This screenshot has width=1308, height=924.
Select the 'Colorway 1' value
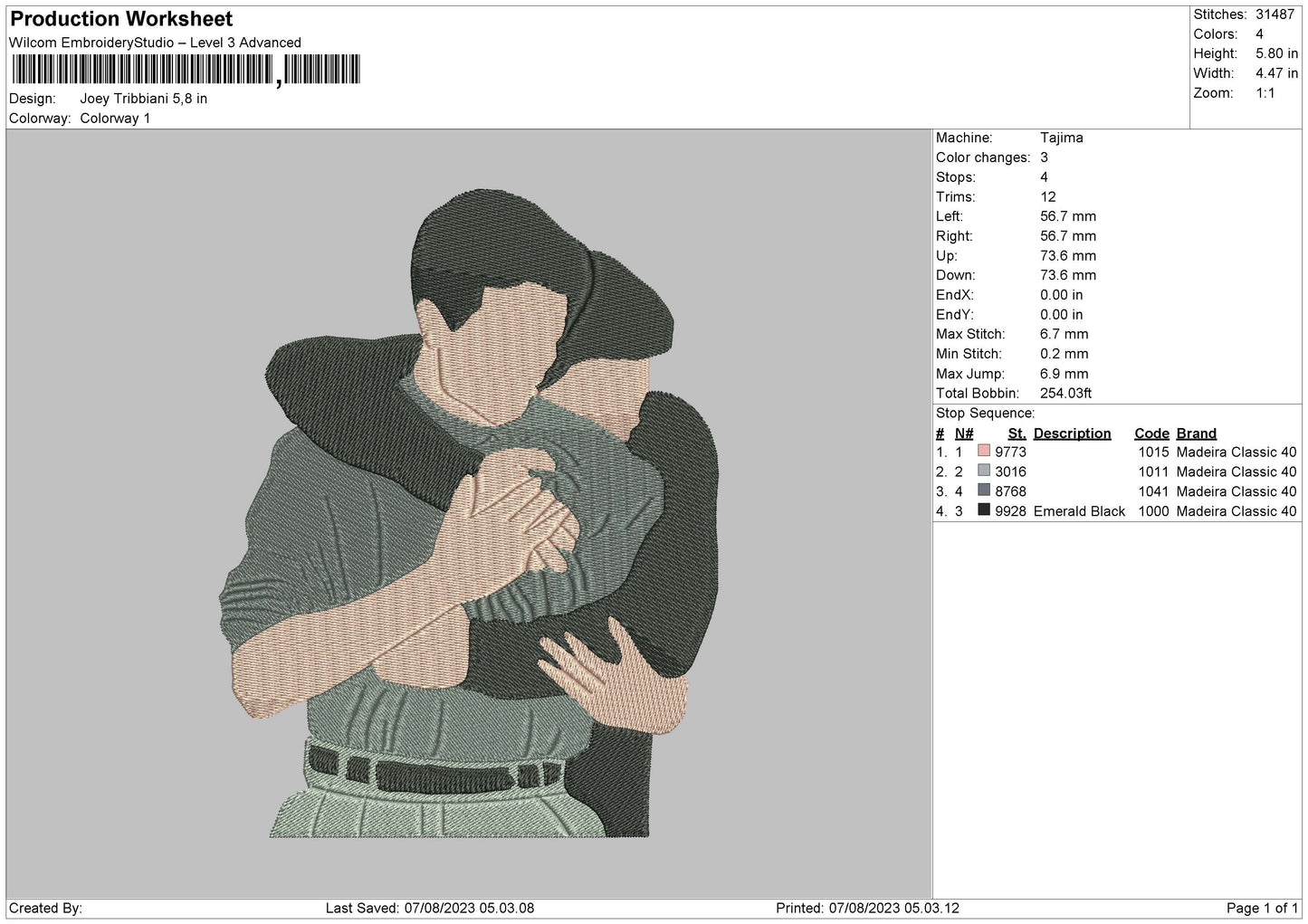point(115,119)
